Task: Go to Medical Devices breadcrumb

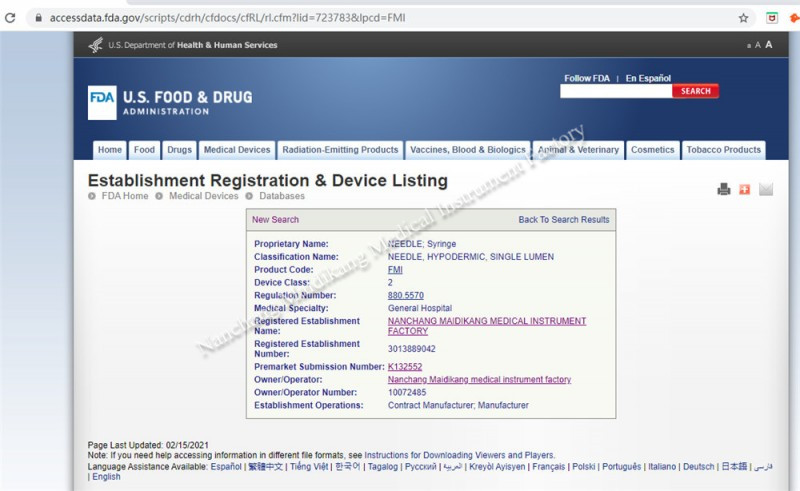Action: click(x=204, y=196)
